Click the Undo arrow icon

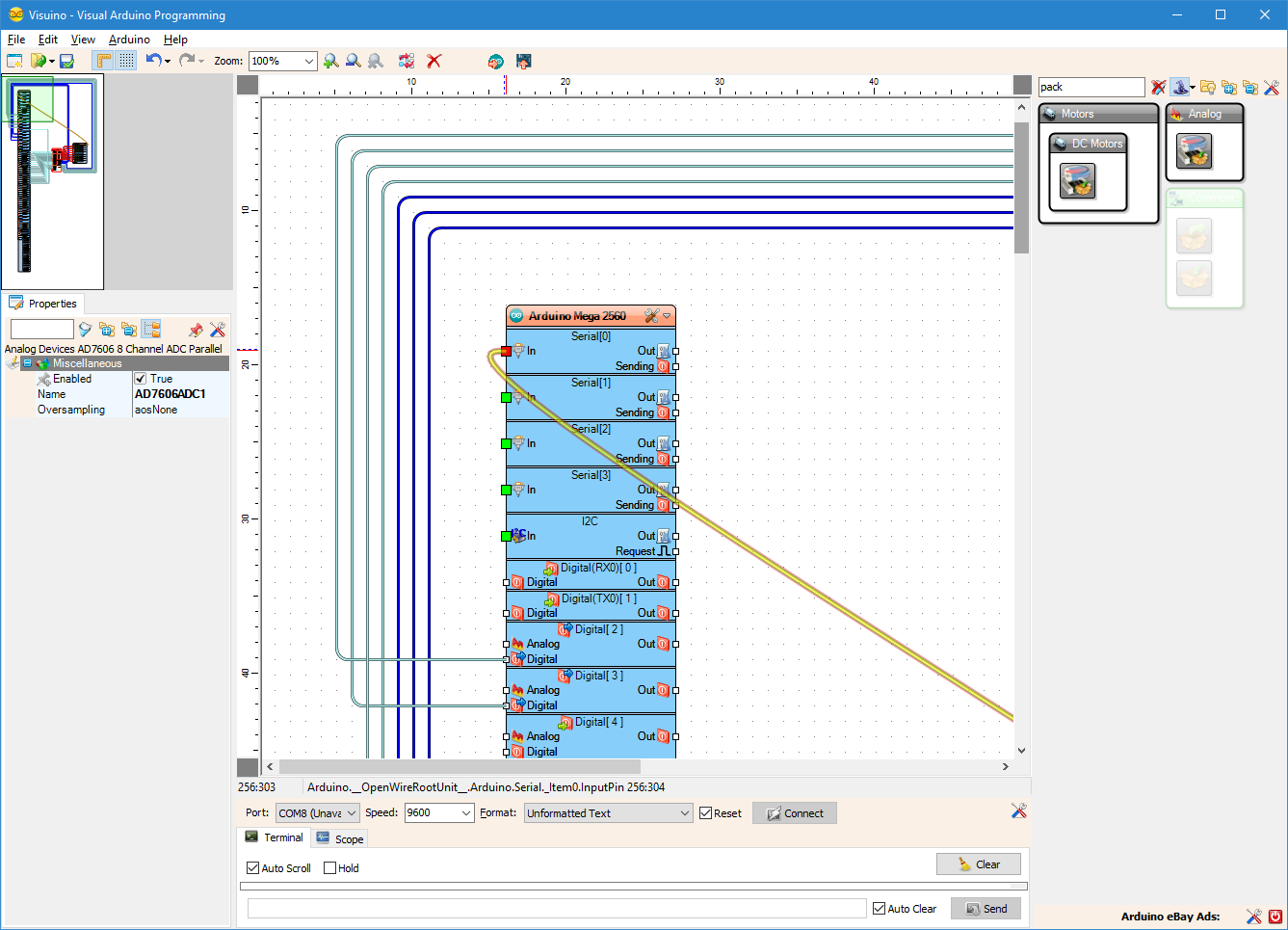(154, 60)
